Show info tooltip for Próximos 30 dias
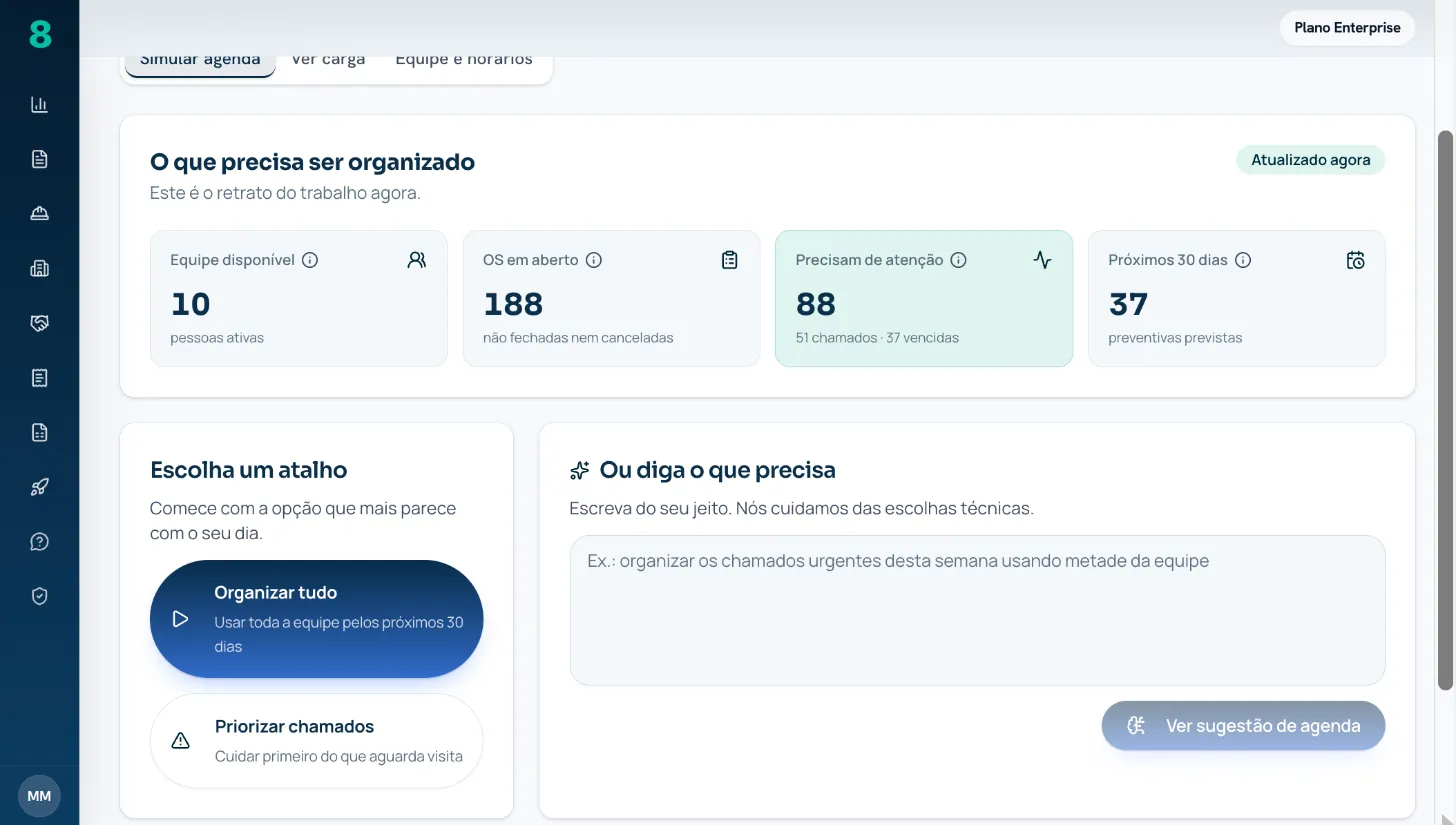 (x=1243, y=260)
